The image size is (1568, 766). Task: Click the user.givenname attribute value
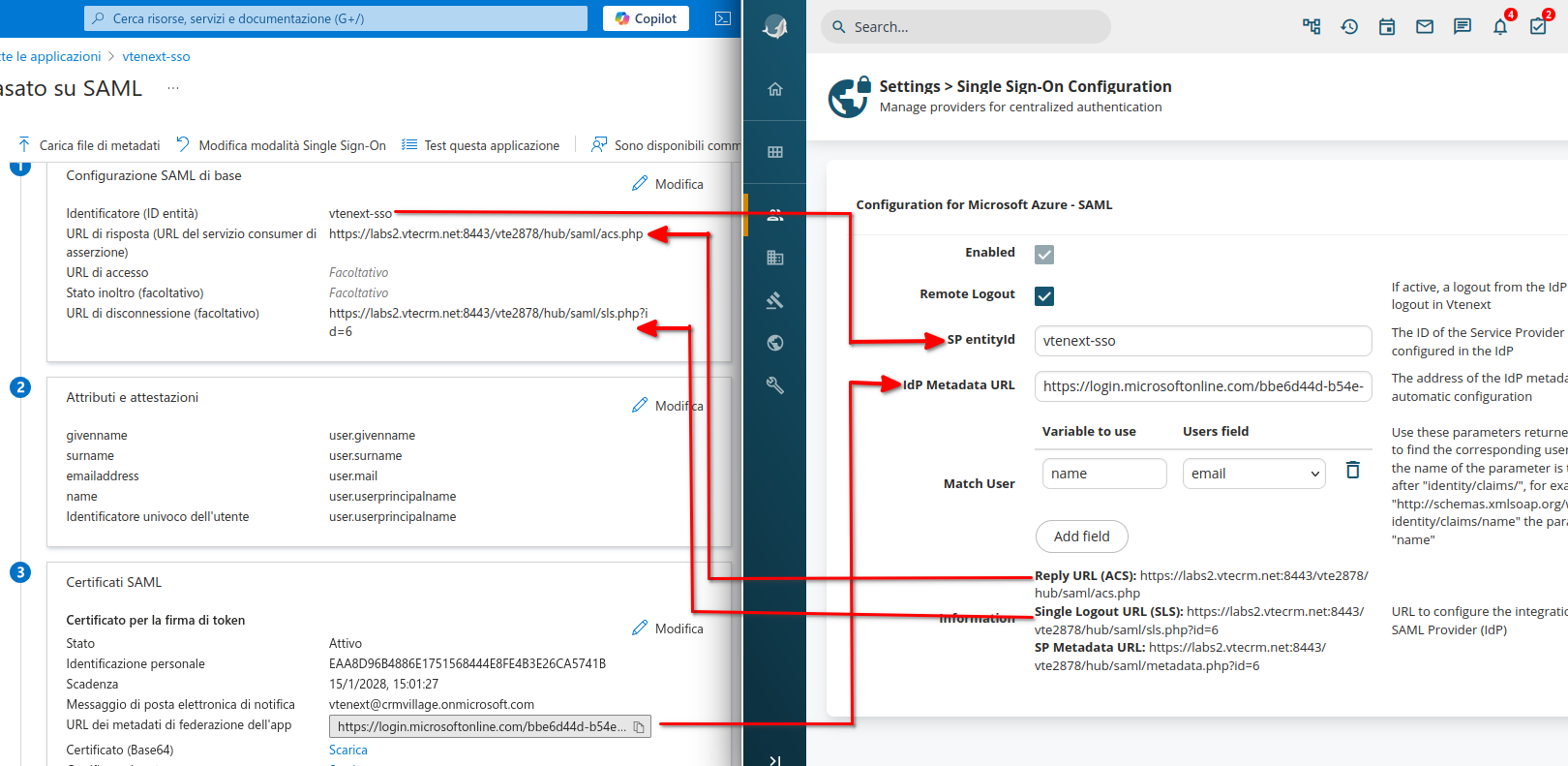pyautogui.click(x=372, y=436)
